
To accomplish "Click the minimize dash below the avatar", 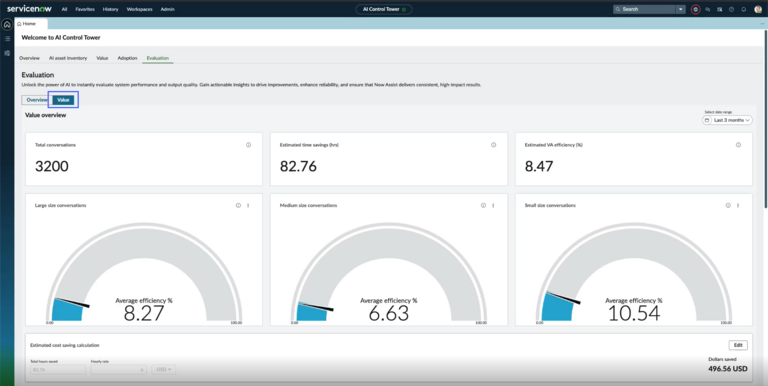I will point(762,24).
